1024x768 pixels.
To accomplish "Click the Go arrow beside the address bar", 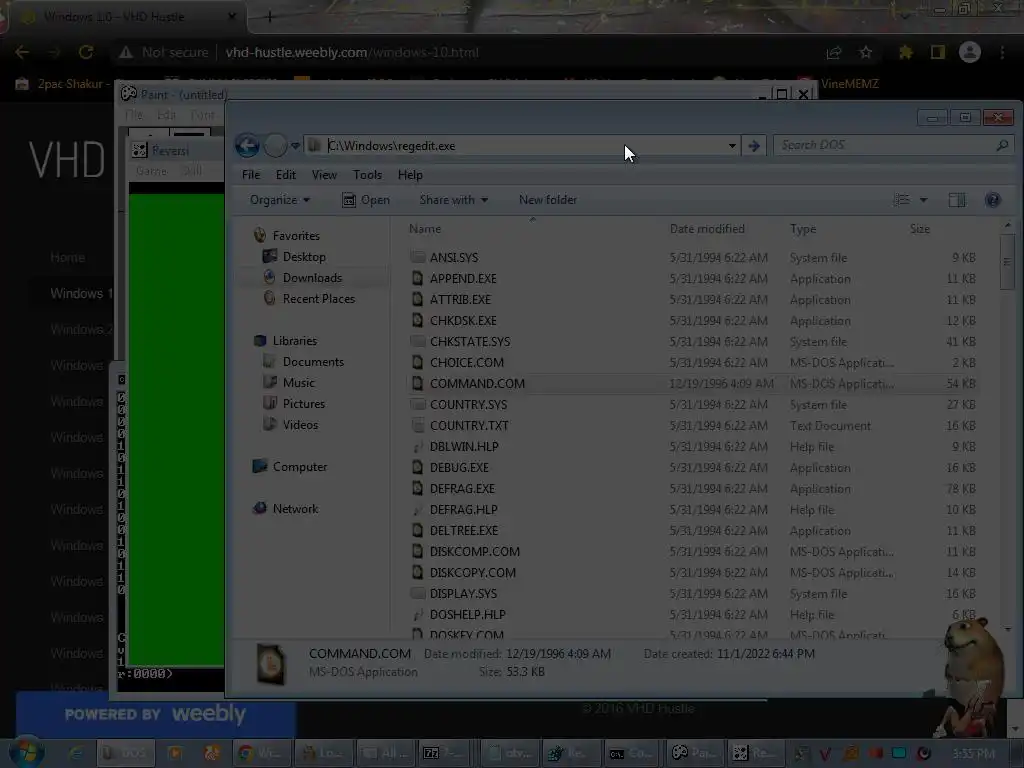I will tap(754, 146).
